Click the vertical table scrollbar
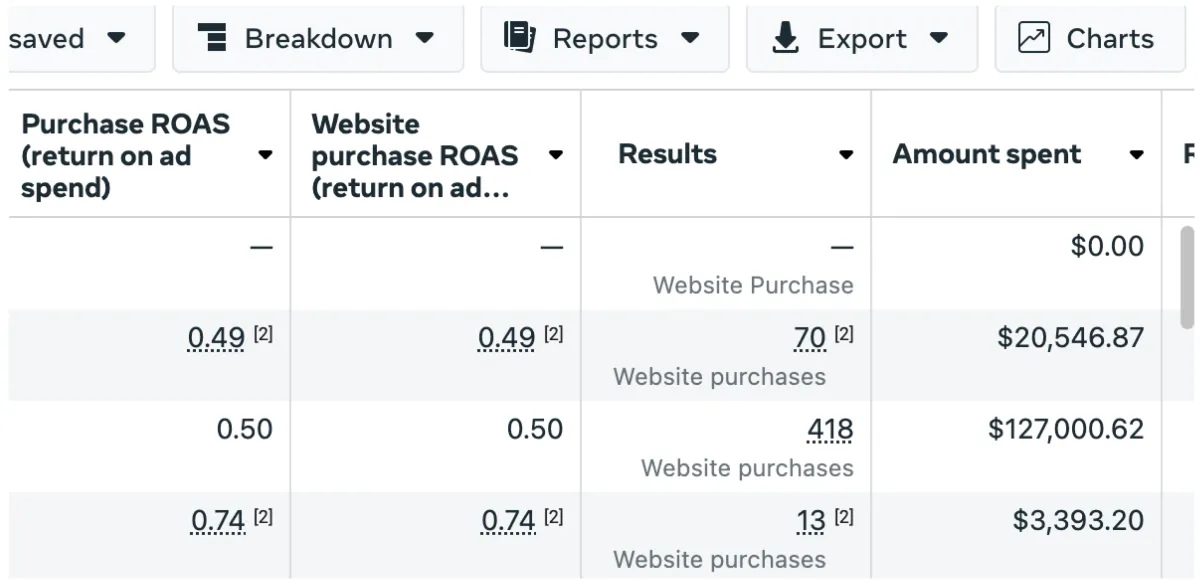This screenshot has height=584, width=1200. coord(1187,277)
